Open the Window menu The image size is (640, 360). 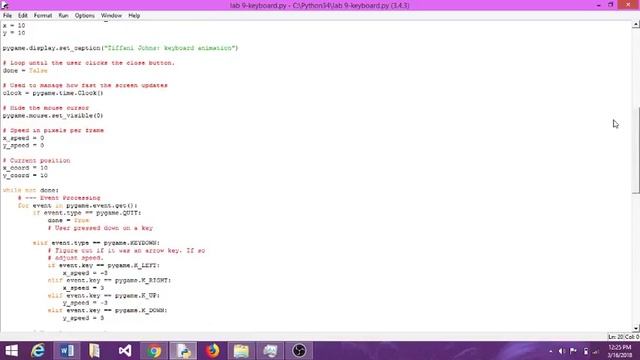tap(111, 16)
